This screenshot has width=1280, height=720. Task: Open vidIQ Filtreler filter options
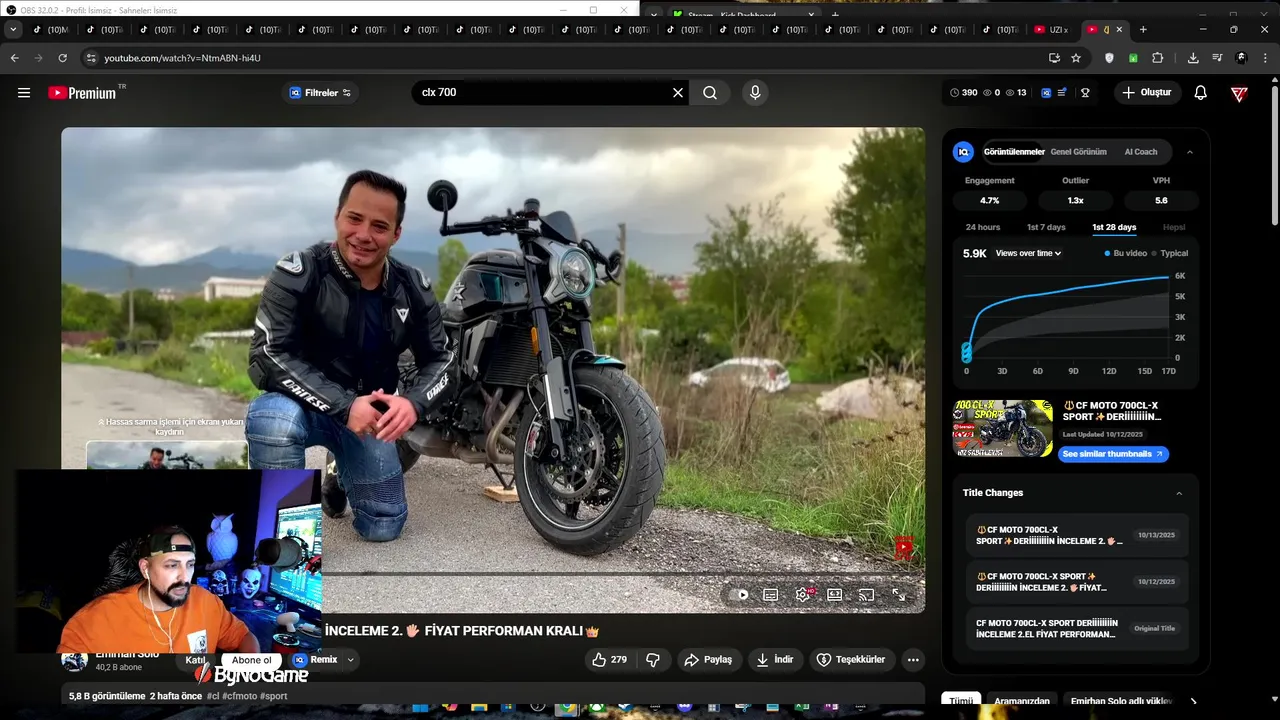point(320,93)
